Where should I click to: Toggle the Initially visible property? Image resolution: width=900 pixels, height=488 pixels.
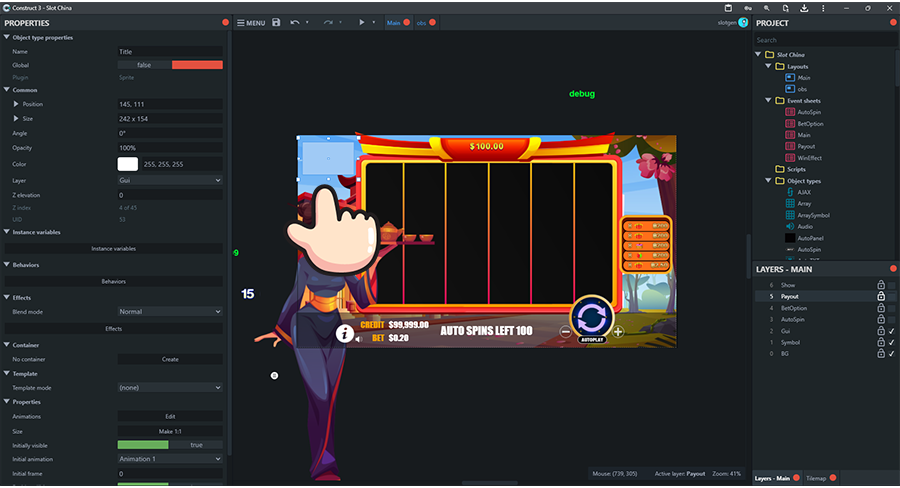(170, 445)
